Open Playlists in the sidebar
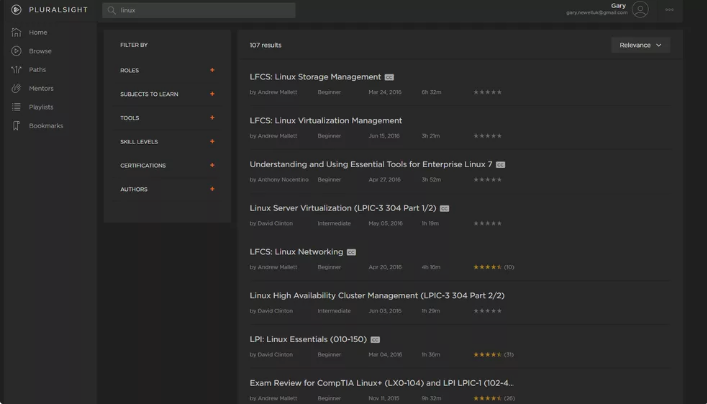Image resolution: width=707 pixels, height=404 pixels. (41, 107)
